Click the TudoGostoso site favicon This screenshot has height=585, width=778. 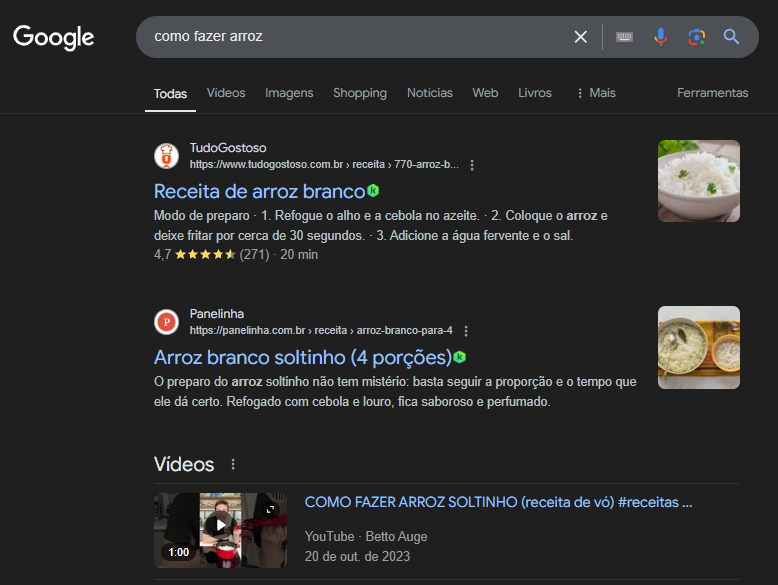tap(167, 156)
